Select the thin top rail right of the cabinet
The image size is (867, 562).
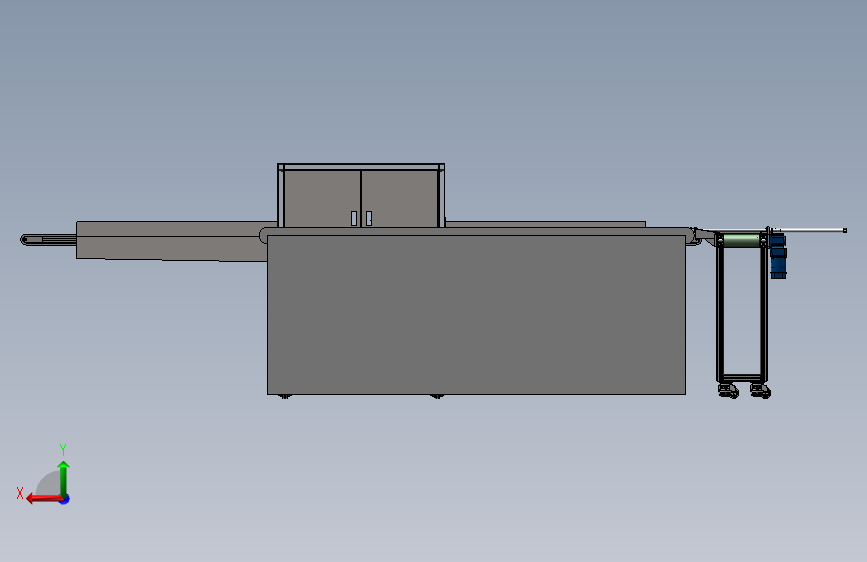pyautogui.click(x=545, y=224)
